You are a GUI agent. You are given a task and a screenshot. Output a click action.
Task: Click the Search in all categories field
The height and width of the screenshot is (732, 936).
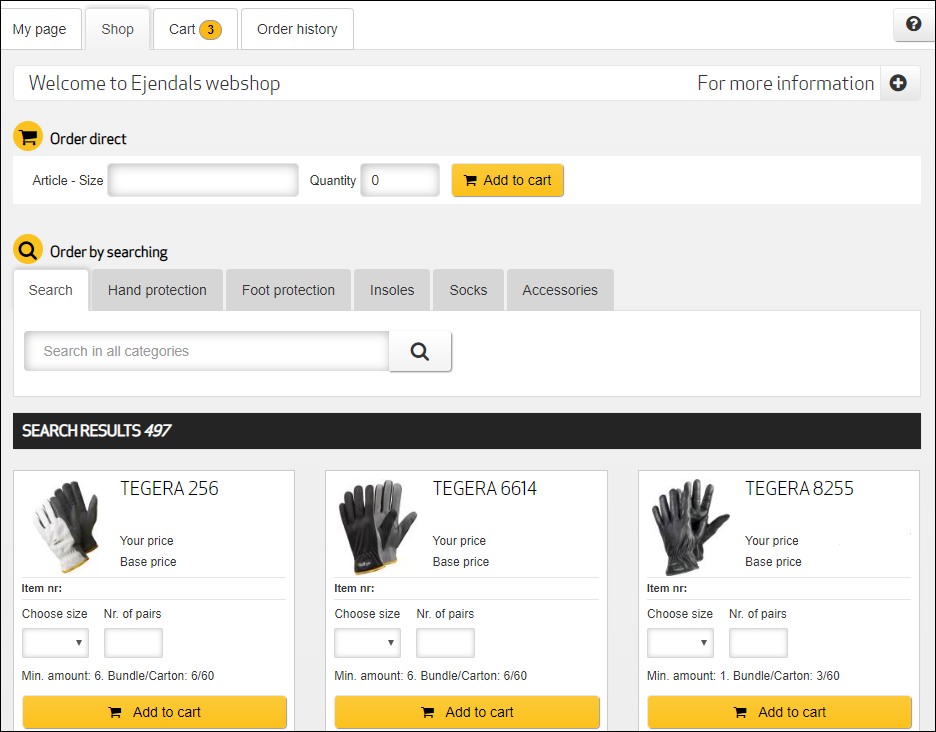coord(206,351)
